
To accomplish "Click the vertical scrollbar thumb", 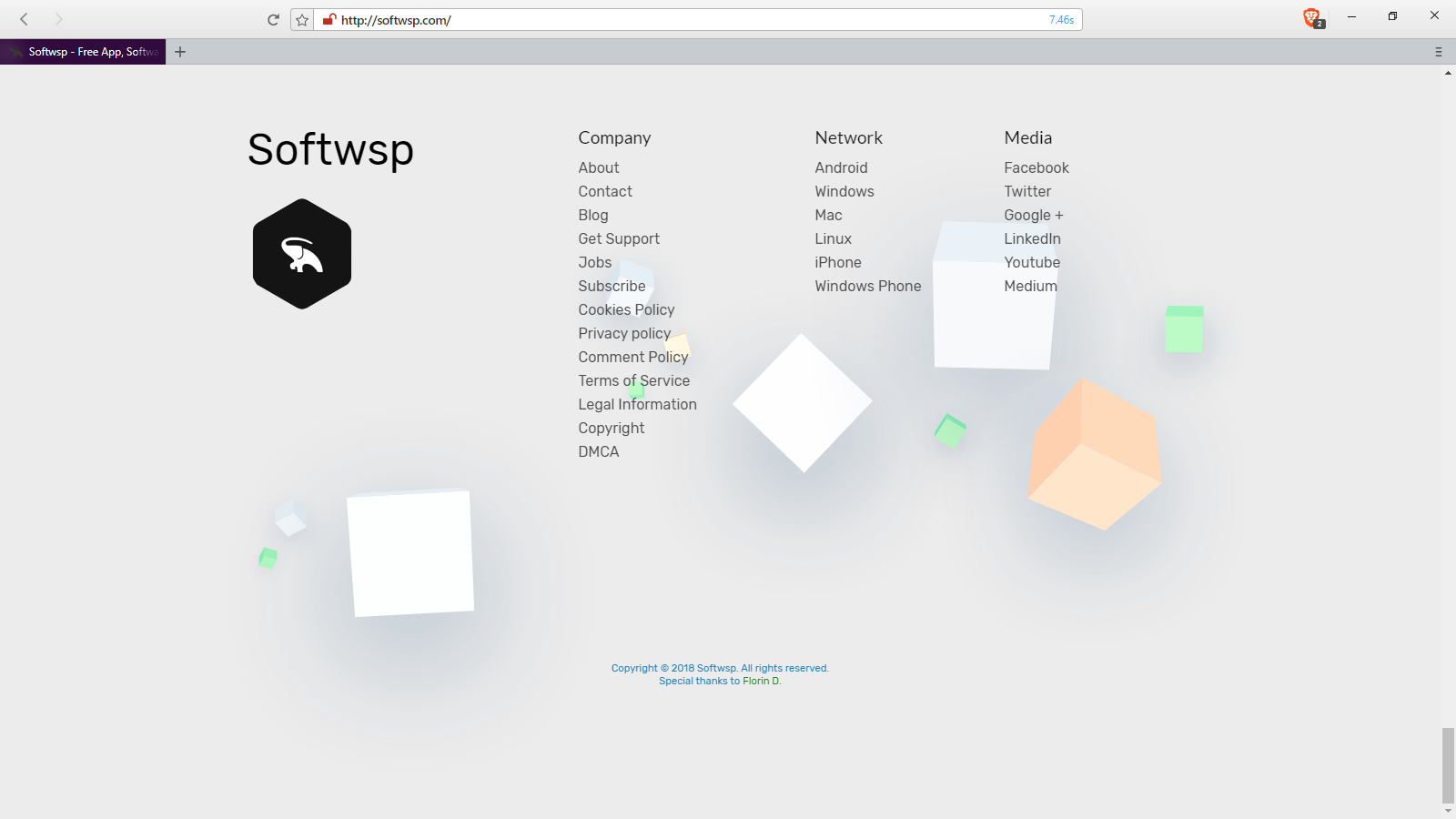I will click(1448, 765).
